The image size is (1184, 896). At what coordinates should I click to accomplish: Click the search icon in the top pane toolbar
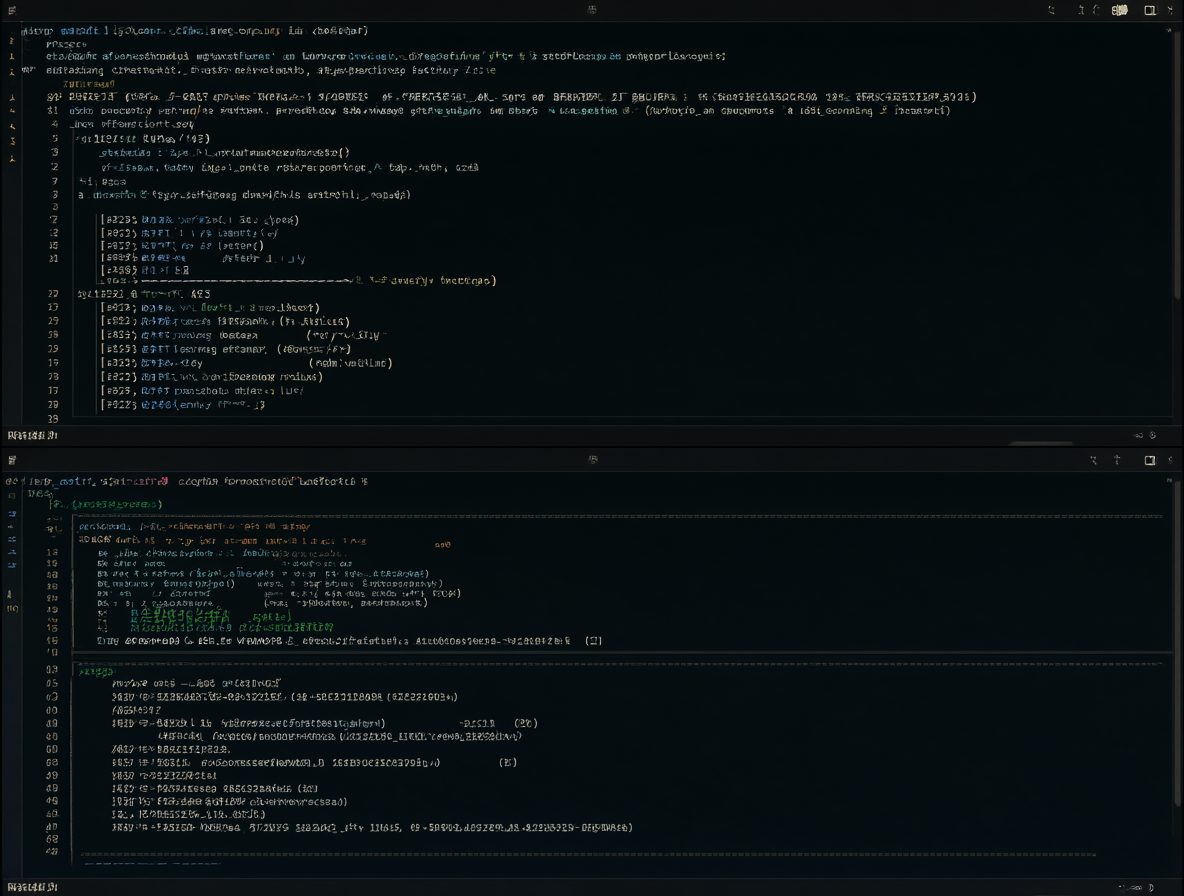[x=1052, y=10]
